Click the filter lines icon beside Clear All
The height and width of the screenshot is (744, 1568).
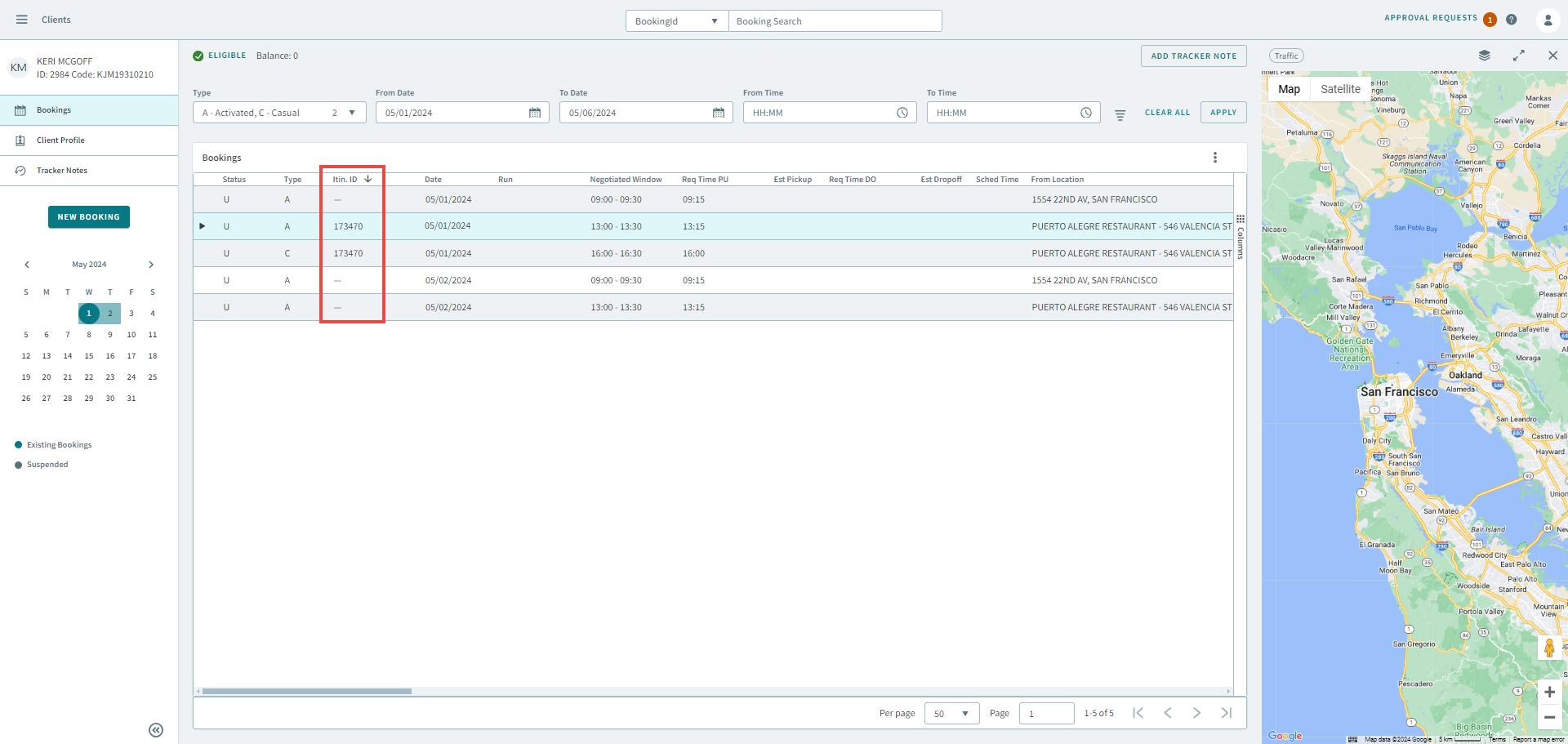coord(1120,115)
